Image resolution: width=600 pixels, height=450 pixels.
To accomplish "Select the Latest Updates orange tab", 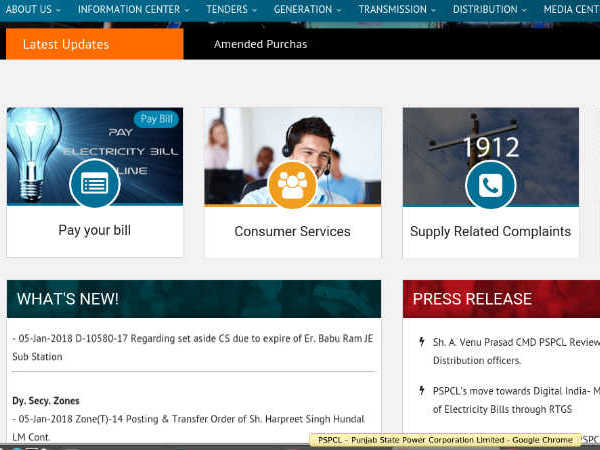I will point(95,44).
